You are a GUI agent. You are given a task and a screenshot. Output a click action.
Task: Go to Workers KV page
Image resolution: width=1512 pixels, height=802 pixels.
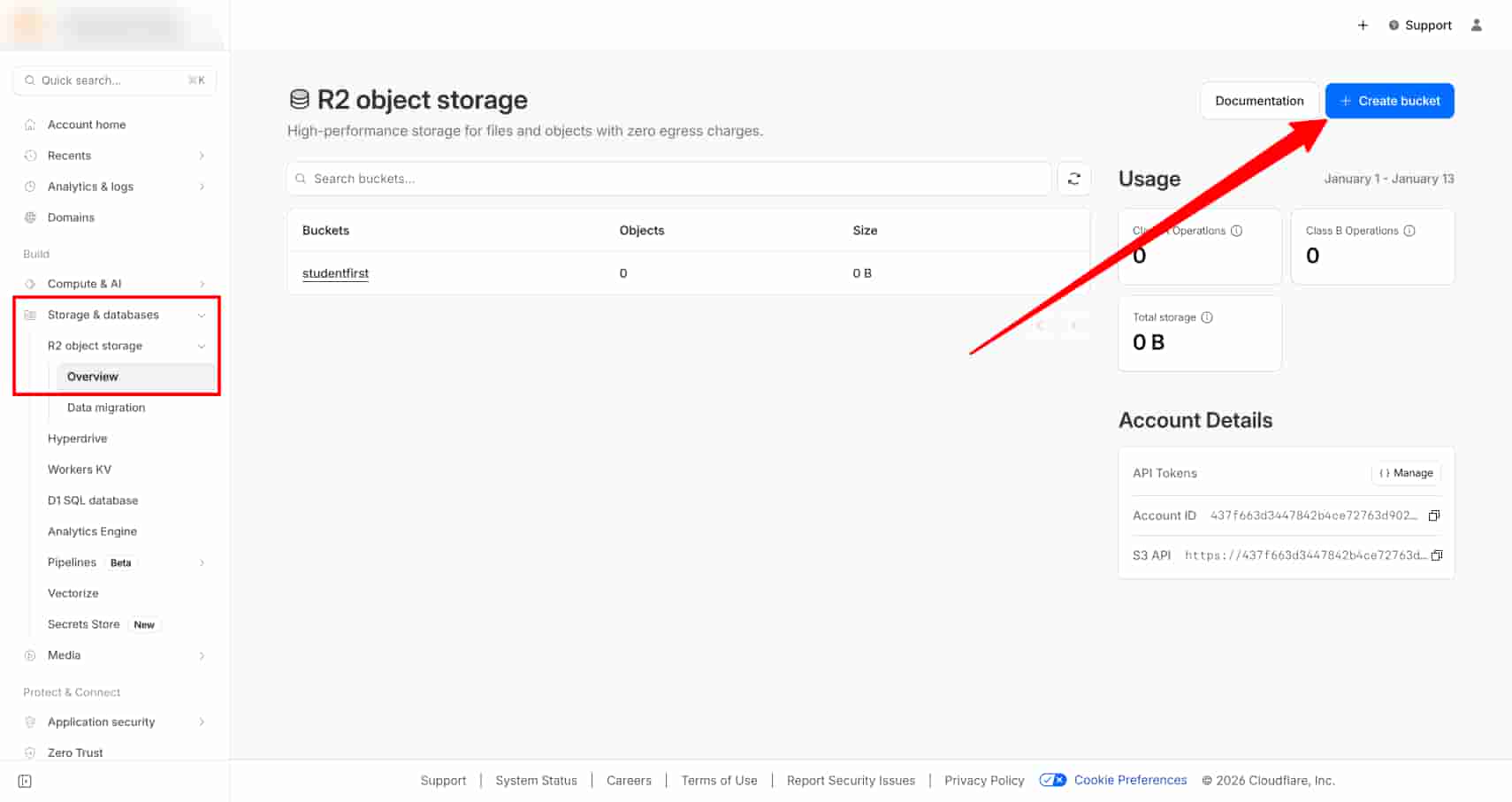click(80, 470)
